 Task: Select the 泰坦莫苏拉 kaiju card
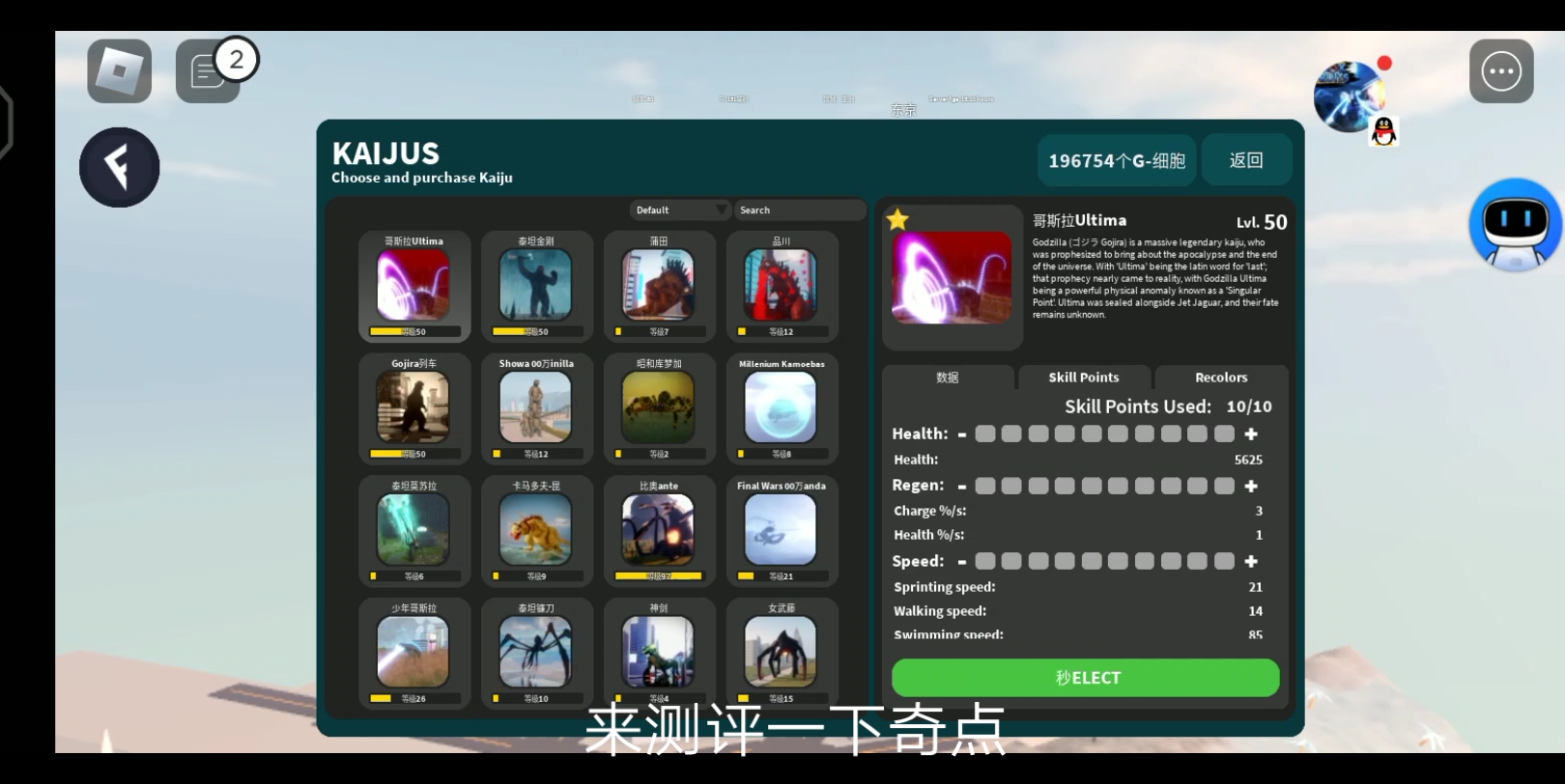[413, 531]
